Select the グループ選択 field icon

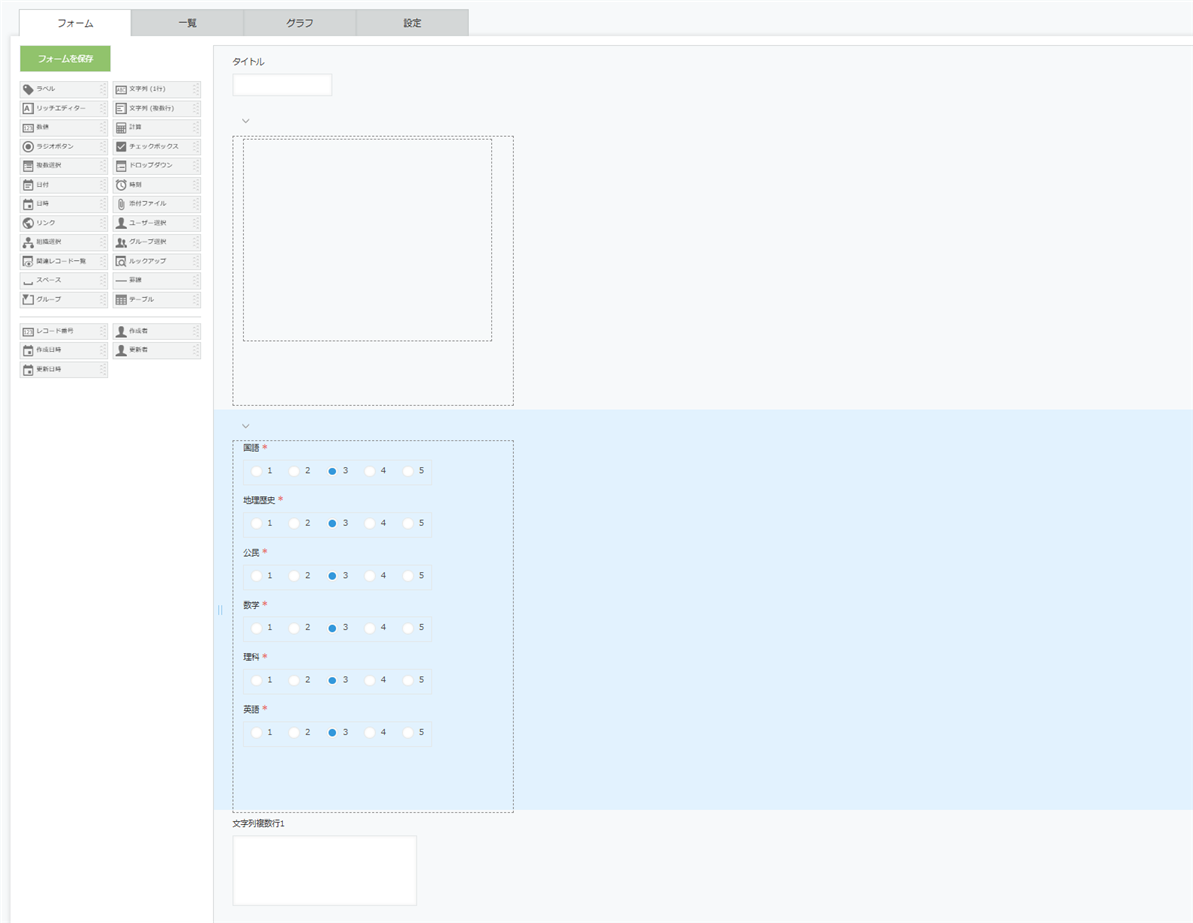coord(121,242)
